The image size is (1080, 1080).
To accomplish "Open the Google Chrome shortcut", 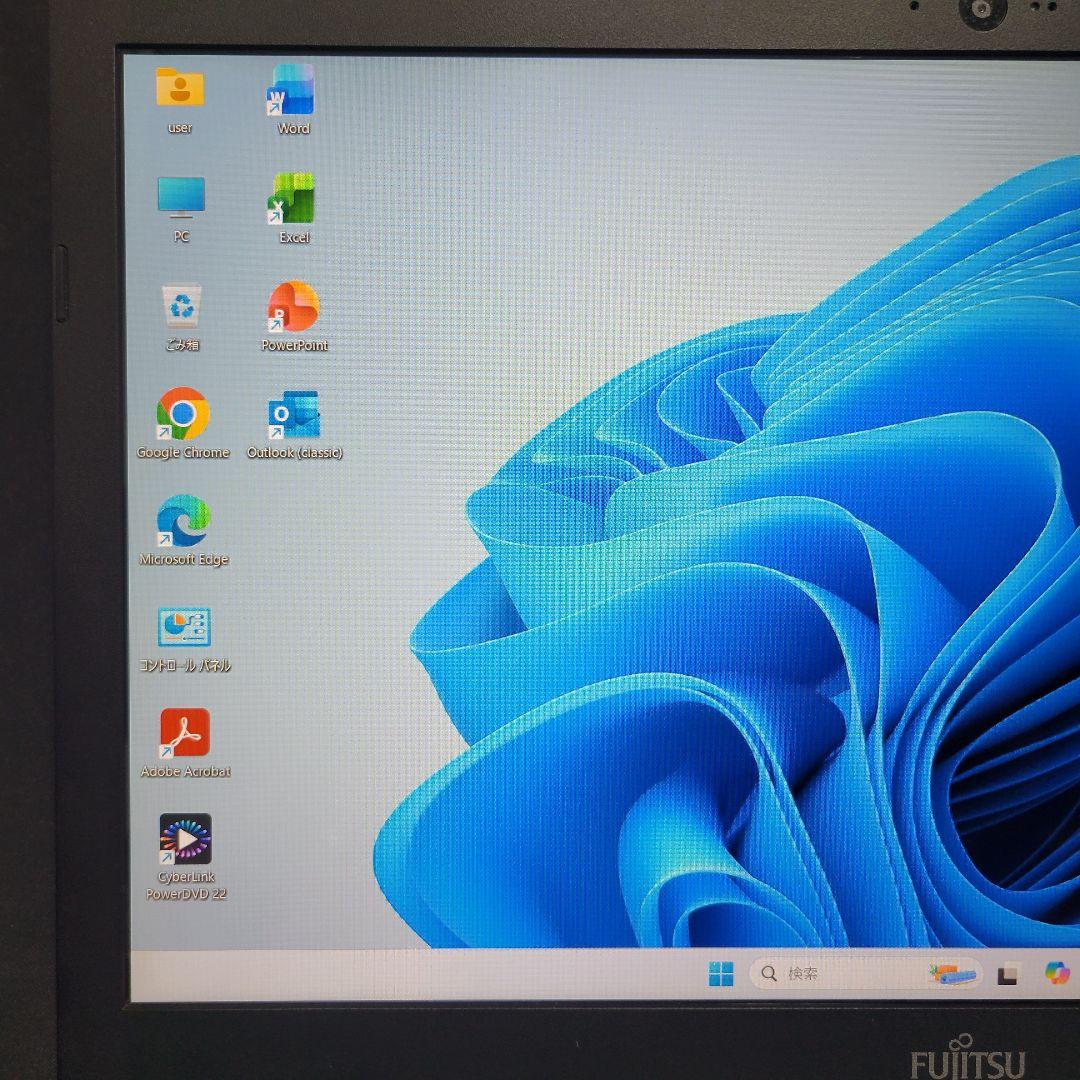I will 182,415.
